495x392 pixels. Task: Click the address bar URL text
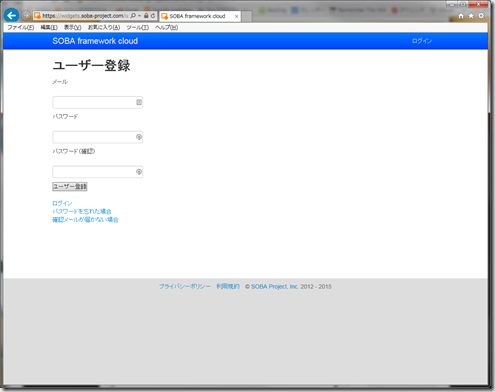click(85, 16)
